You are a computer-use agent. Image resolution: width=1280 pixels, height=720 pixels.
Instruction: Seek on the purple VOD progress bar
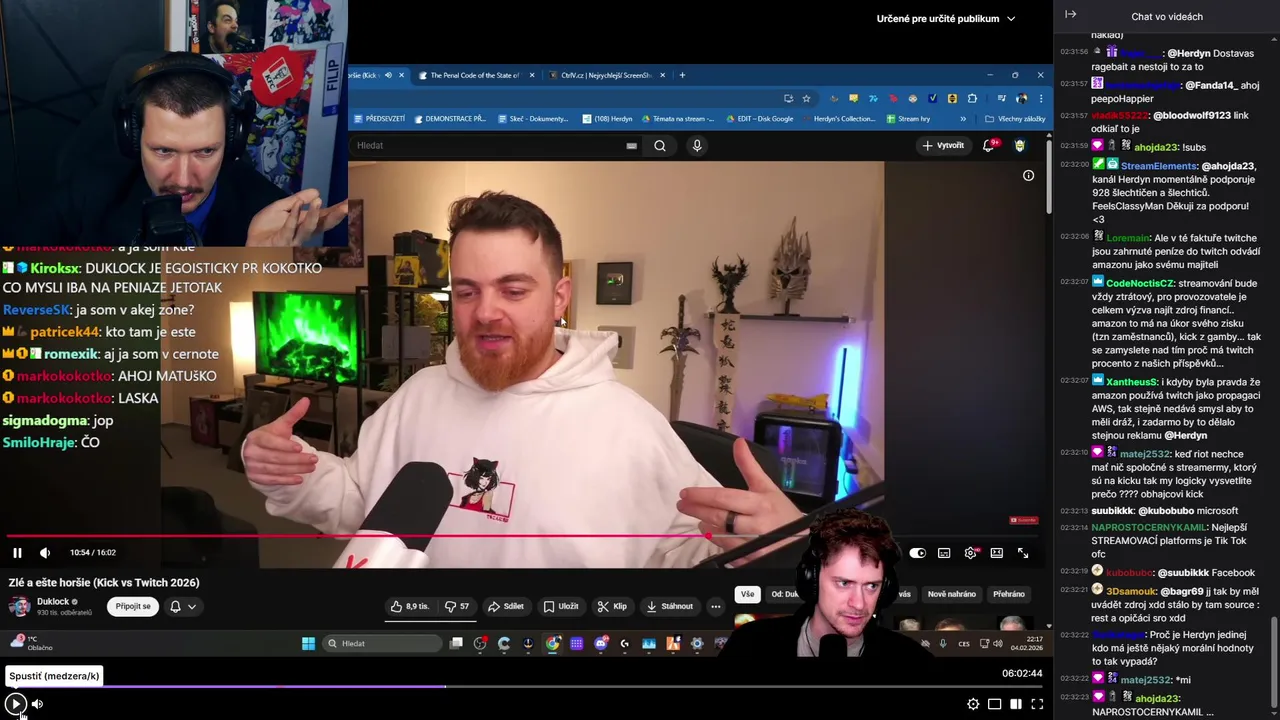click(x=524, y=686)
